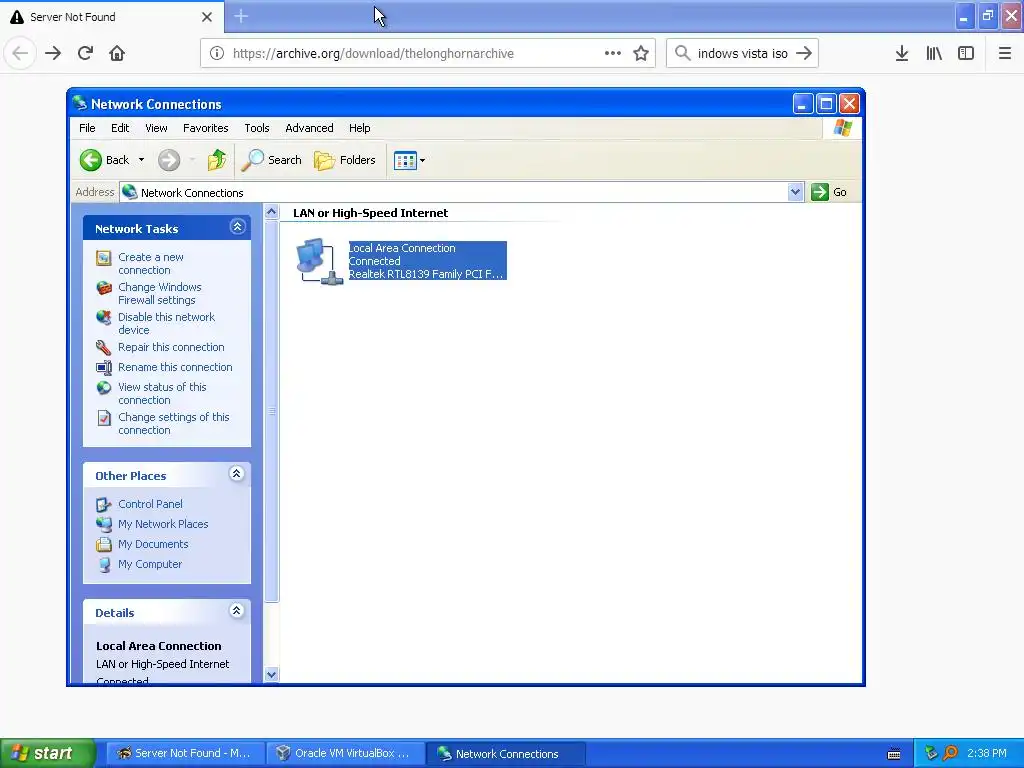
Task: Switch to Server Not Found taskbar button
Action: pos(184,753)
